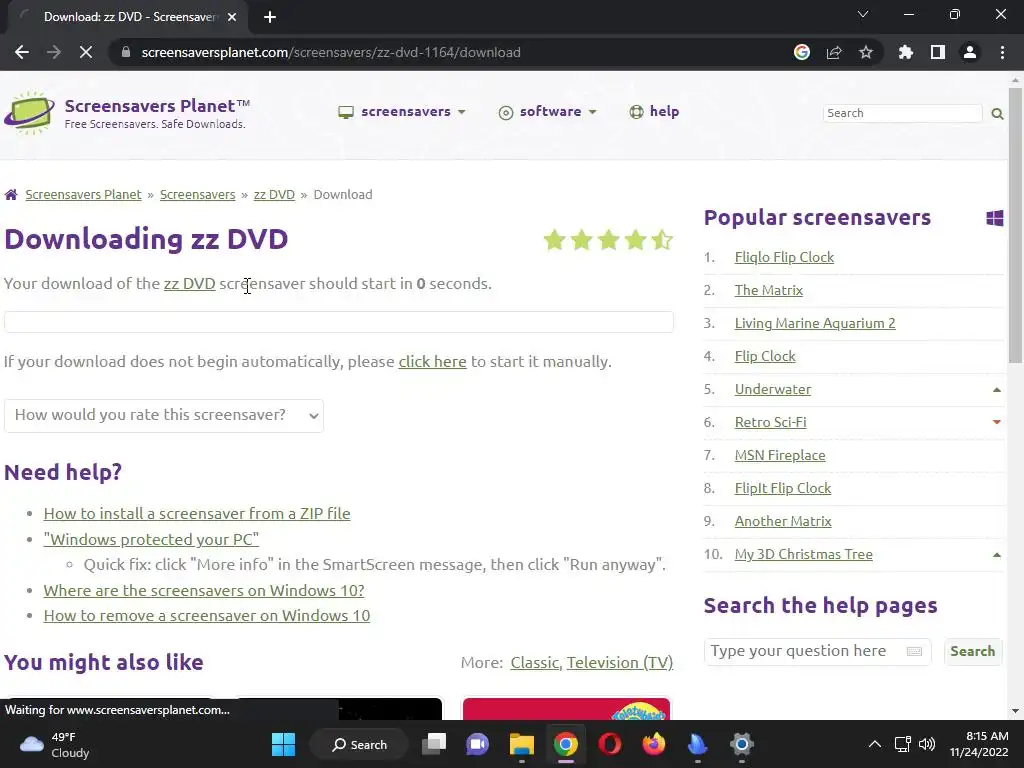The image size is (1024, 768).
Task: Open Task View on the taskbar
Action: 434,744
